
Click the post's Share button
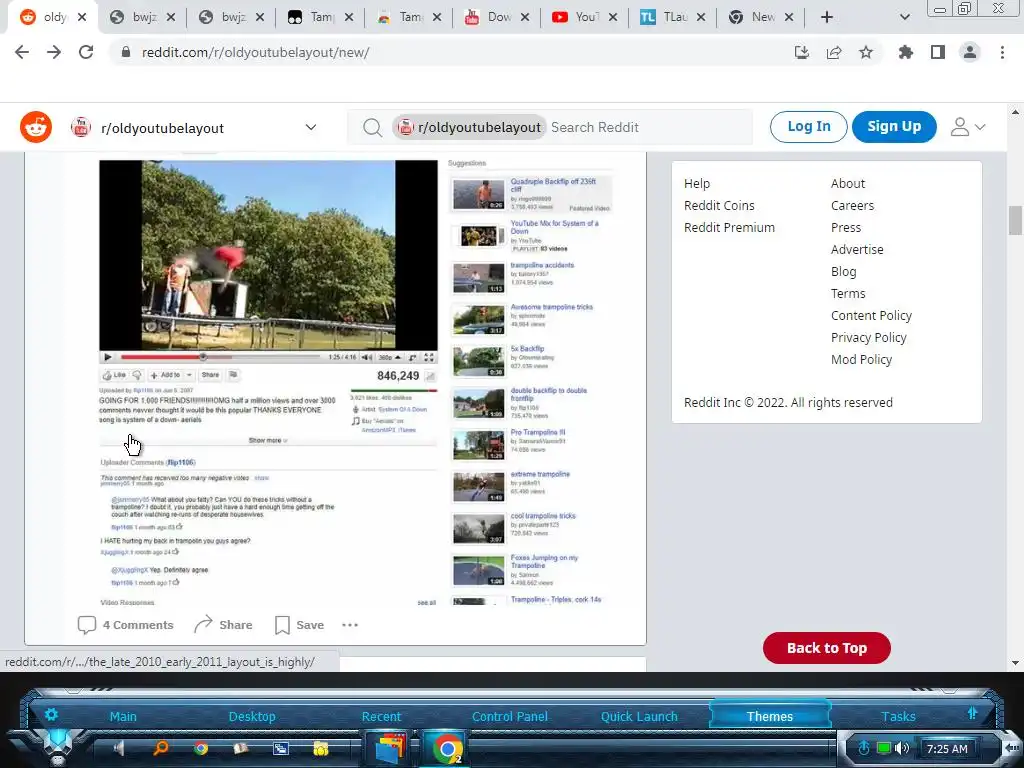point(223,625)
